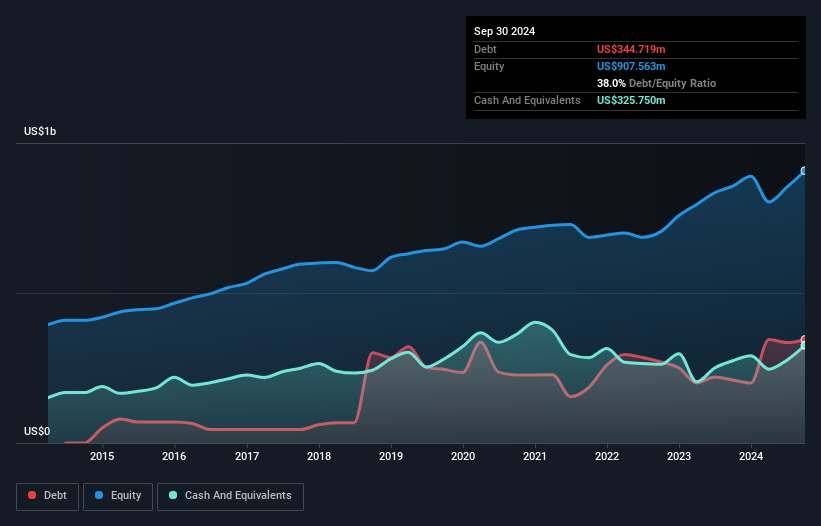Click the Equity row label in tooltip

[489, 66]
